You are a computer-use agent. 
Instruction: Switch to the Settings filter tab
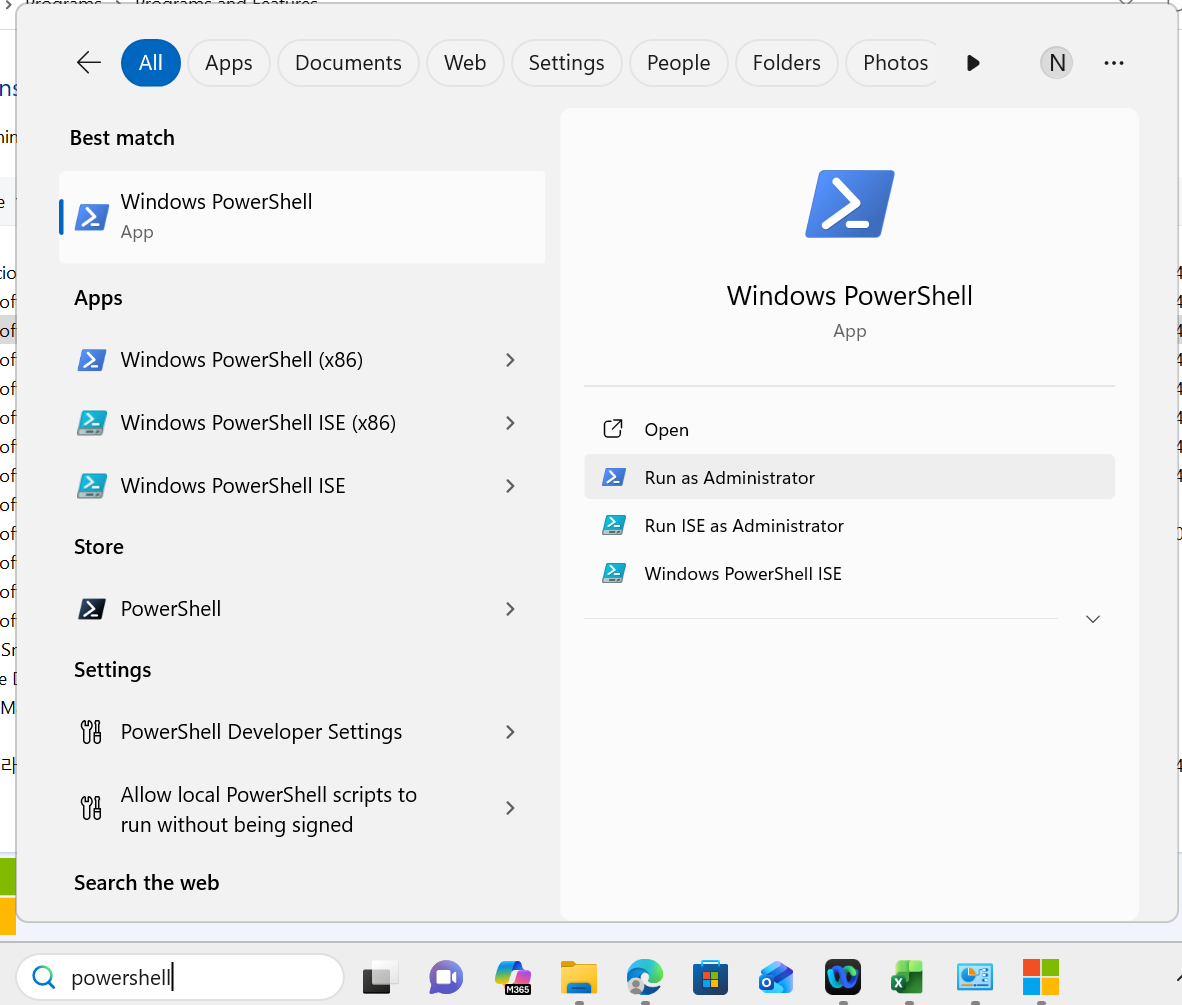tap(566, 63)
